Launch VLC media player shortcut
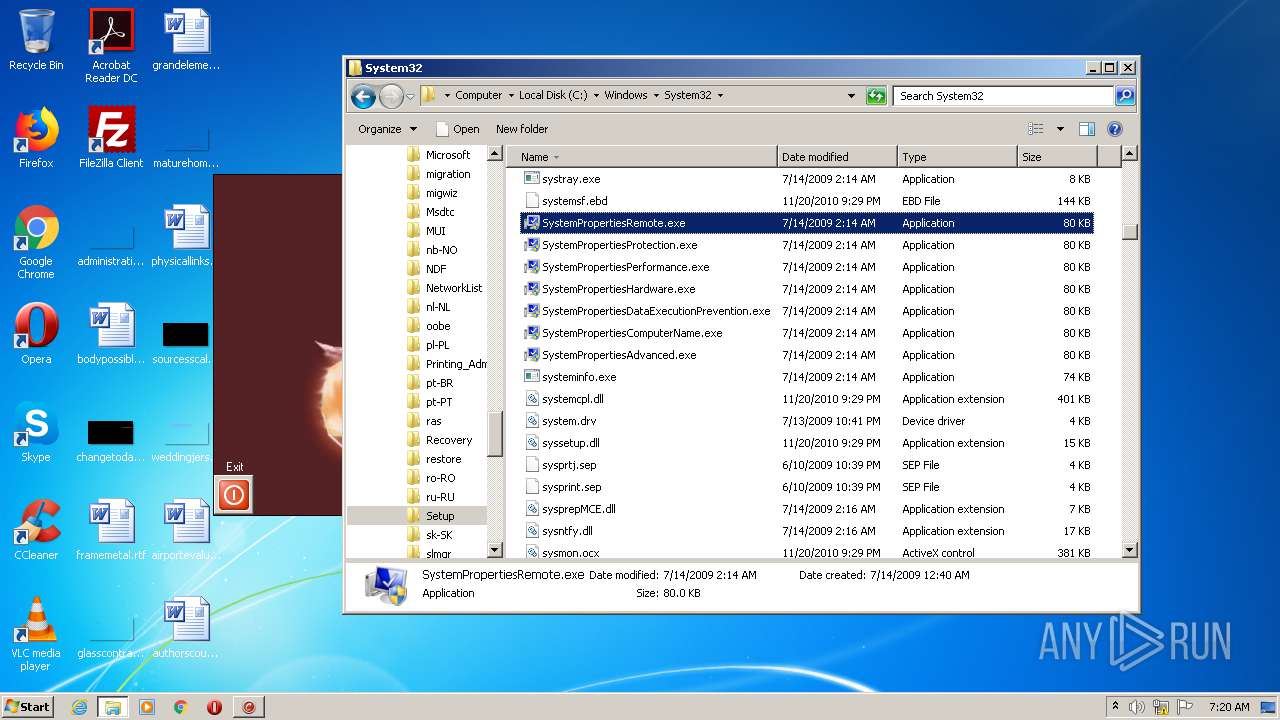Viewport: 1280px width, 720px height. click(36, 635)
